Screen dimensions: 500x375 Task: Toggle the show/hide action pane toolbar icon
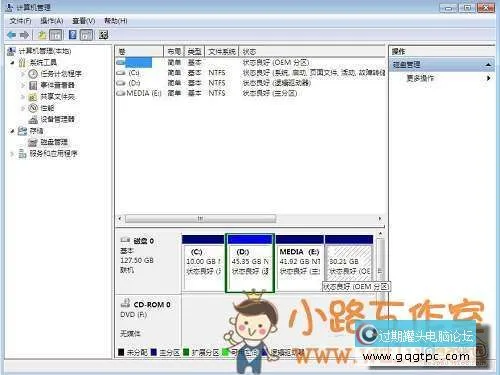point(86,35)
